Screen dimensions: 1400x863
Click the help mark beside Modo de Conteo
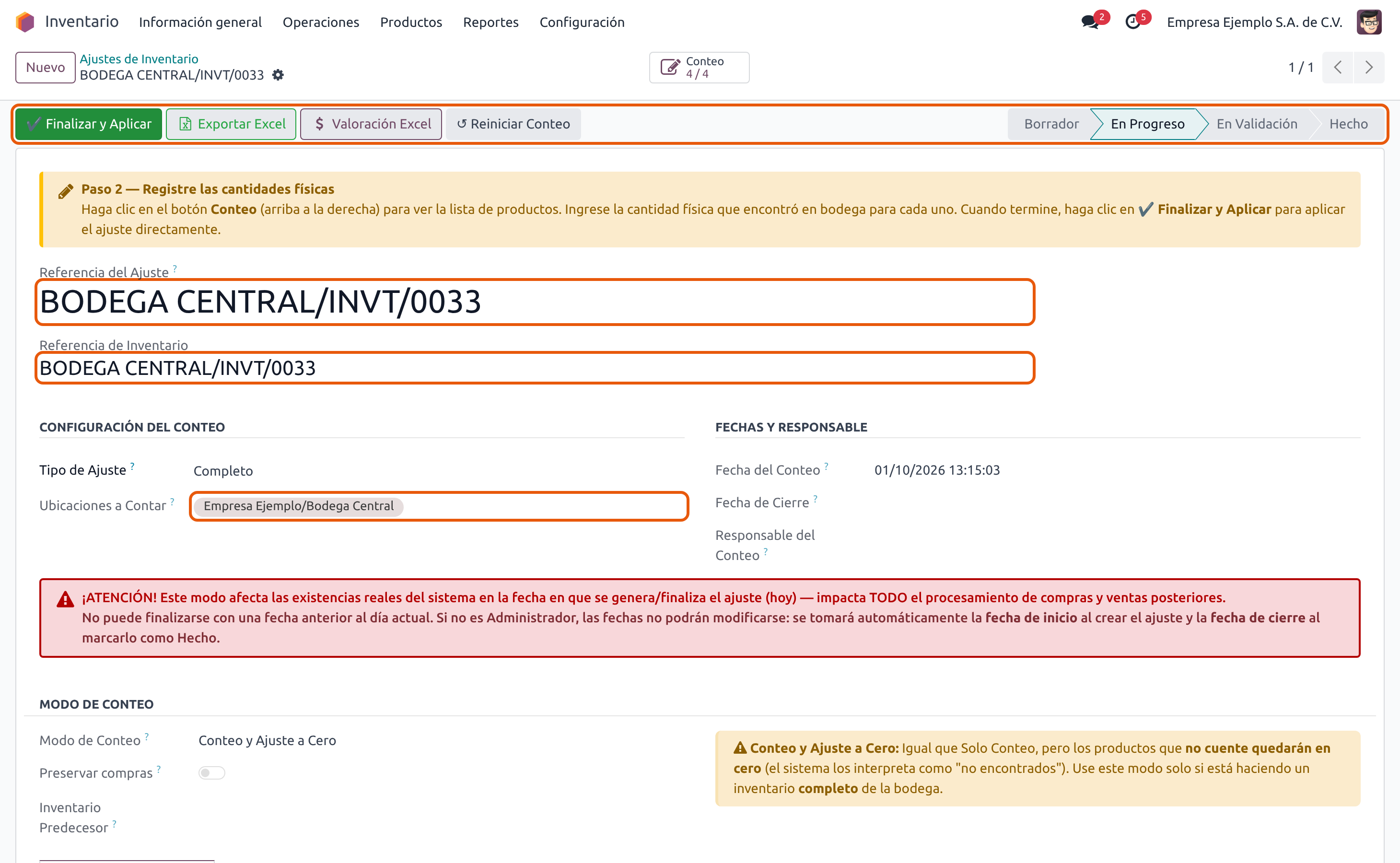click(147, 736)
